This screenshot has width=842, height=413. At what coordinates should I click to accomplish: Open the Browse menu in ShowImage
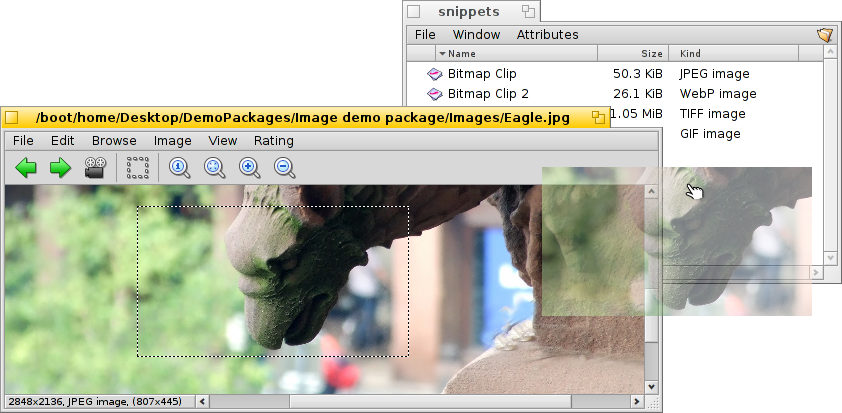click(x=114, y=141)
